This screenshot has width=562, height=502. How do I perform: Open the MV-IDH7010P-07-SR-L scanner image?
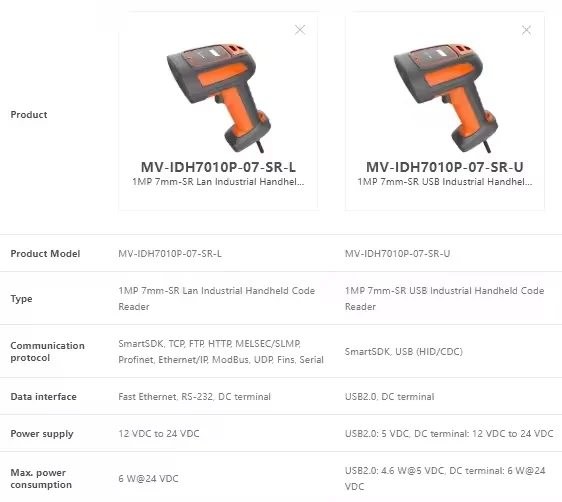pos(219,99)
